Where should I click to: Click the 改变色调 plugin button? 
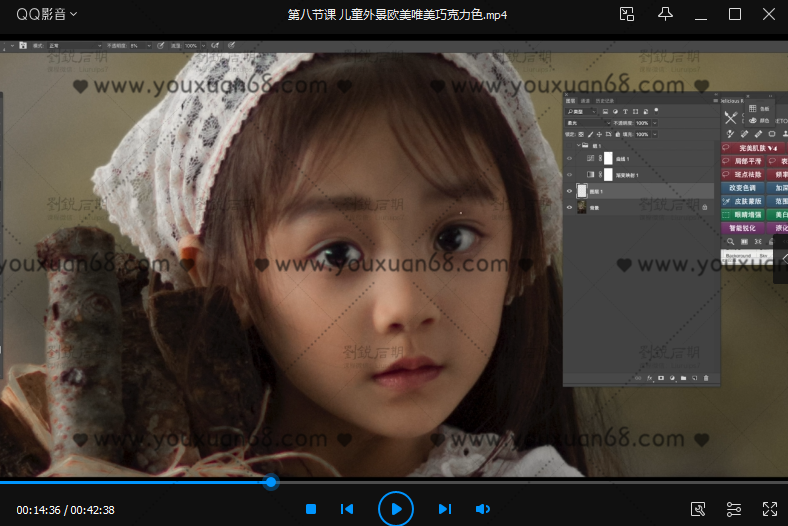pyautogui.click(x=741, y=188)
